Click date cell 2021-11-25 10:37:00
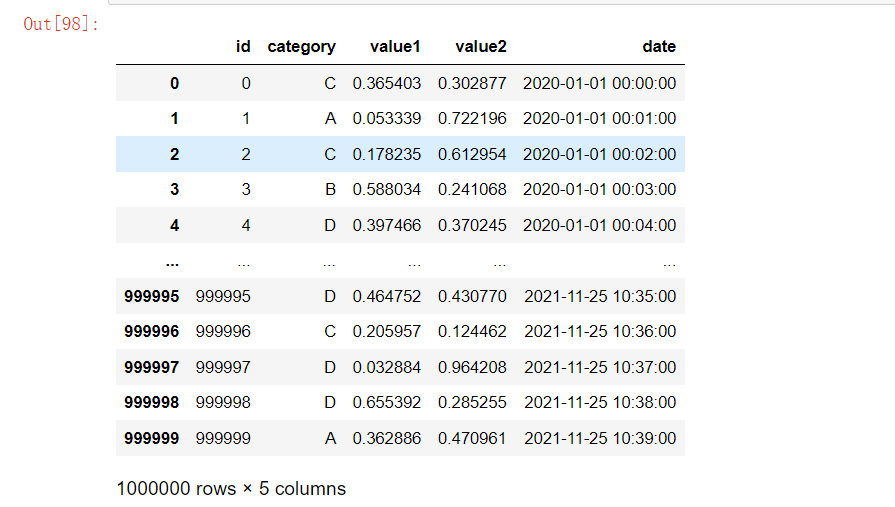The image size is (895, 507). point(600,367)
